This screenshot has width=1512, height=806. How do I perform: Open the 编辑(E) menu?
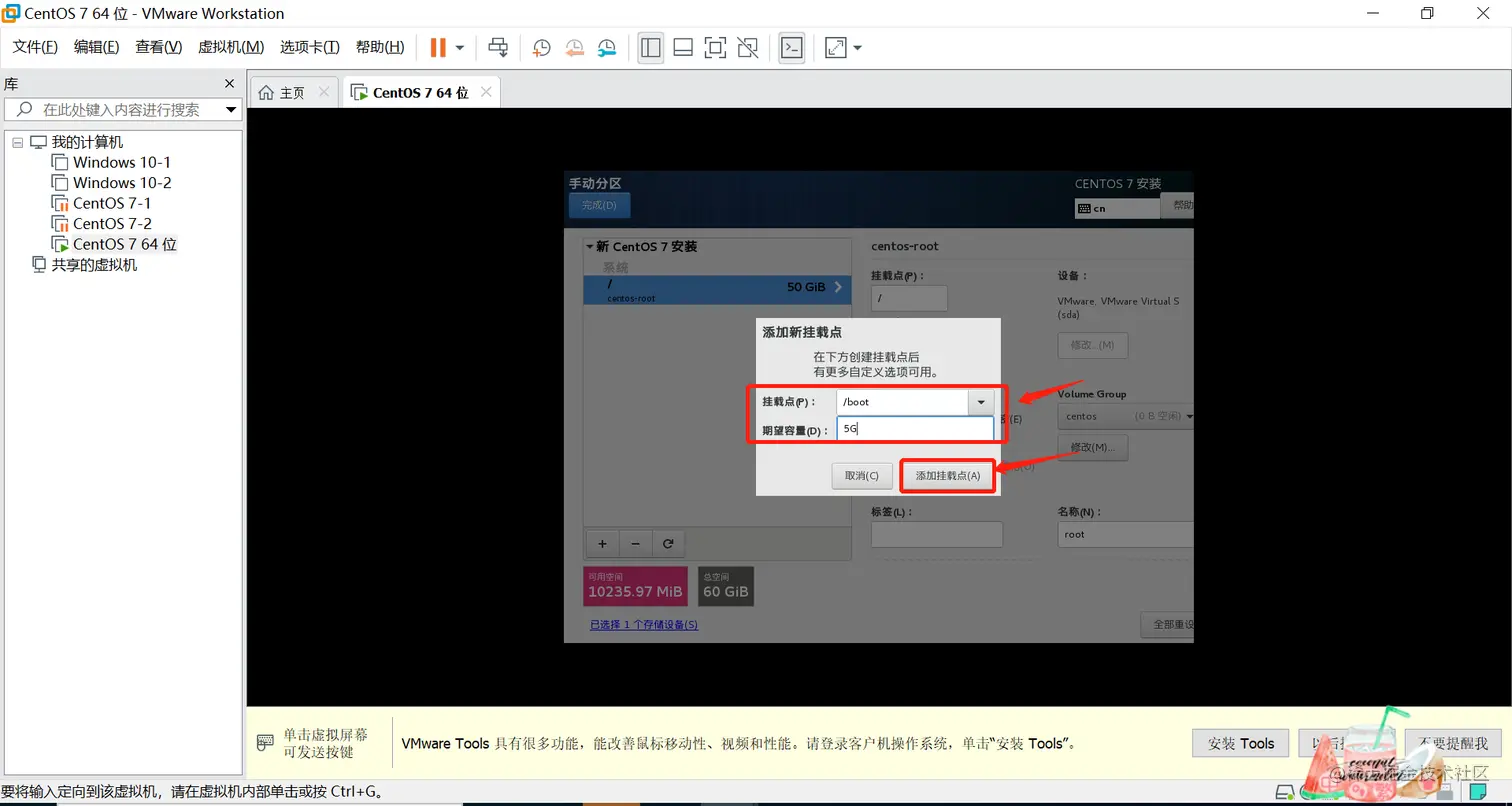pyautogui.click(x=97, y=47)
